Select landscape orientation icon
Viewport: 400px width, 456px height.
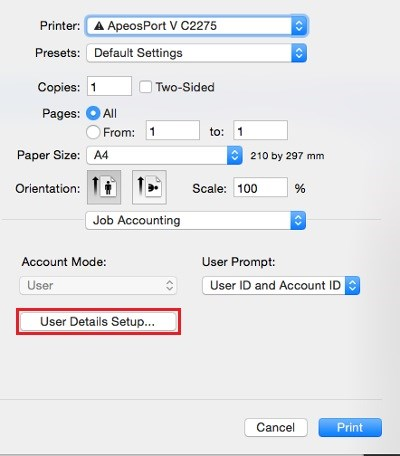pos(149,187)
